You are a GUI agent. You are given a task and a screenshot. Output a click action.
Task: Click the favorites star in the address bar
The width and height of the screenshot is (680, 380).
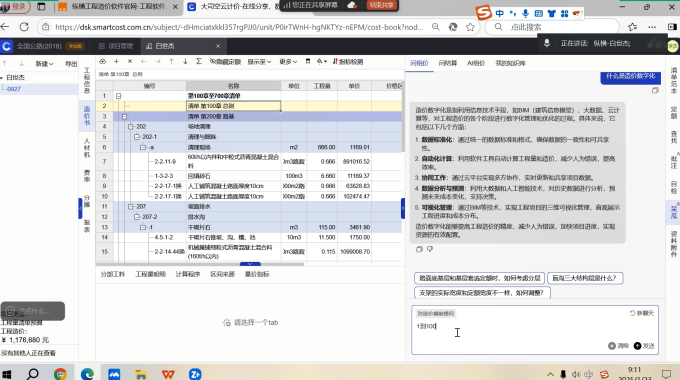(x=471, y=27)
